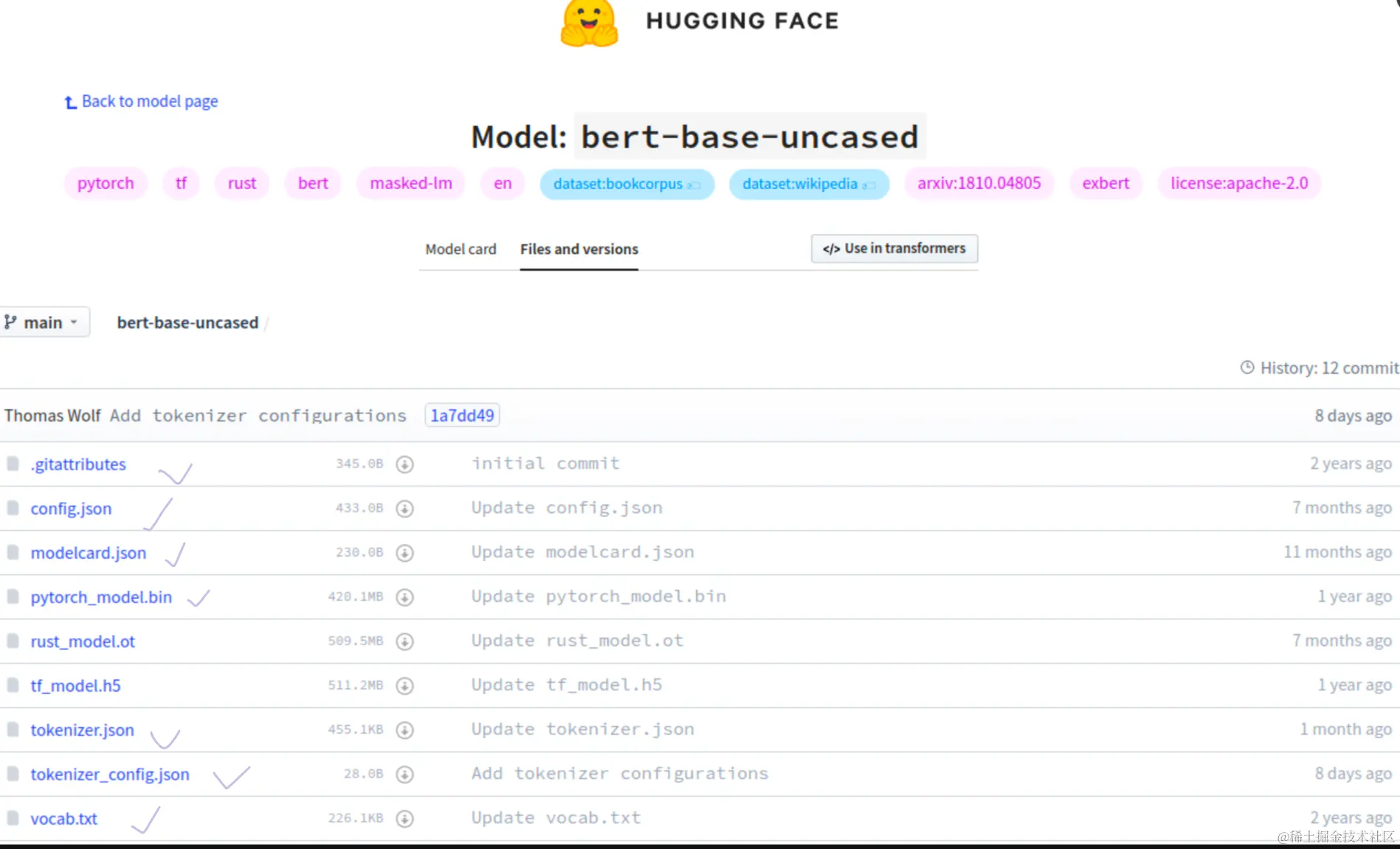Click the file icon beside vocab.txt
Viewport: 1400px width, 849px height.
pos(13,818)
